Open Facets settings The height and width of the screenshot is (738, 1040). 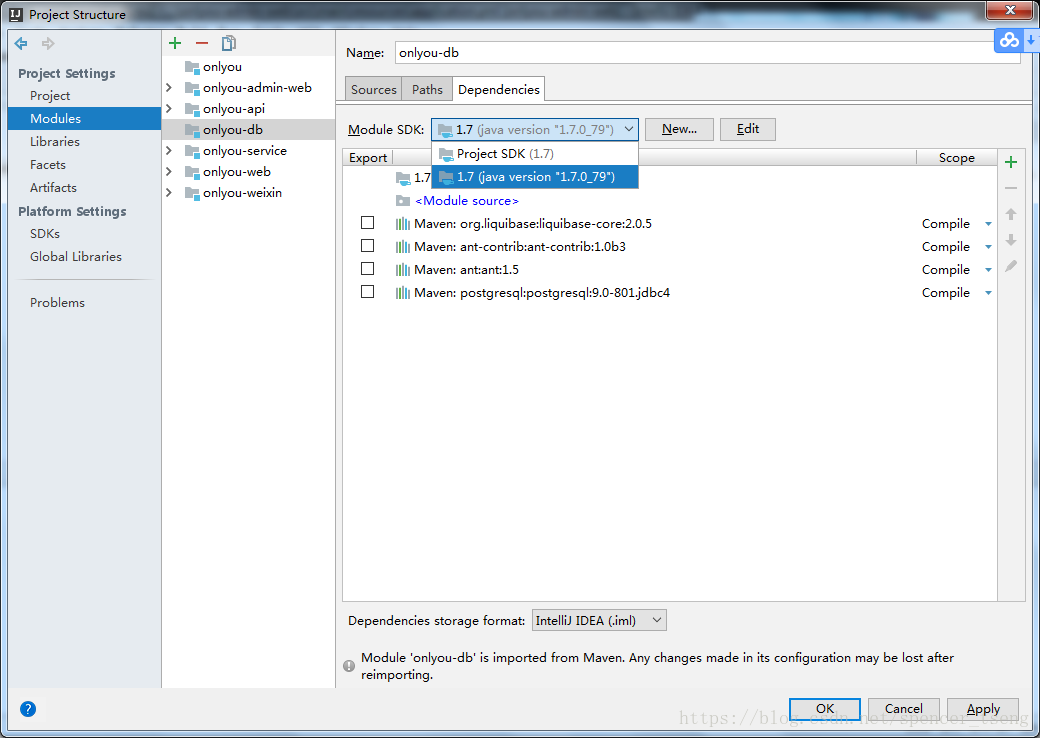pos(48,164)
